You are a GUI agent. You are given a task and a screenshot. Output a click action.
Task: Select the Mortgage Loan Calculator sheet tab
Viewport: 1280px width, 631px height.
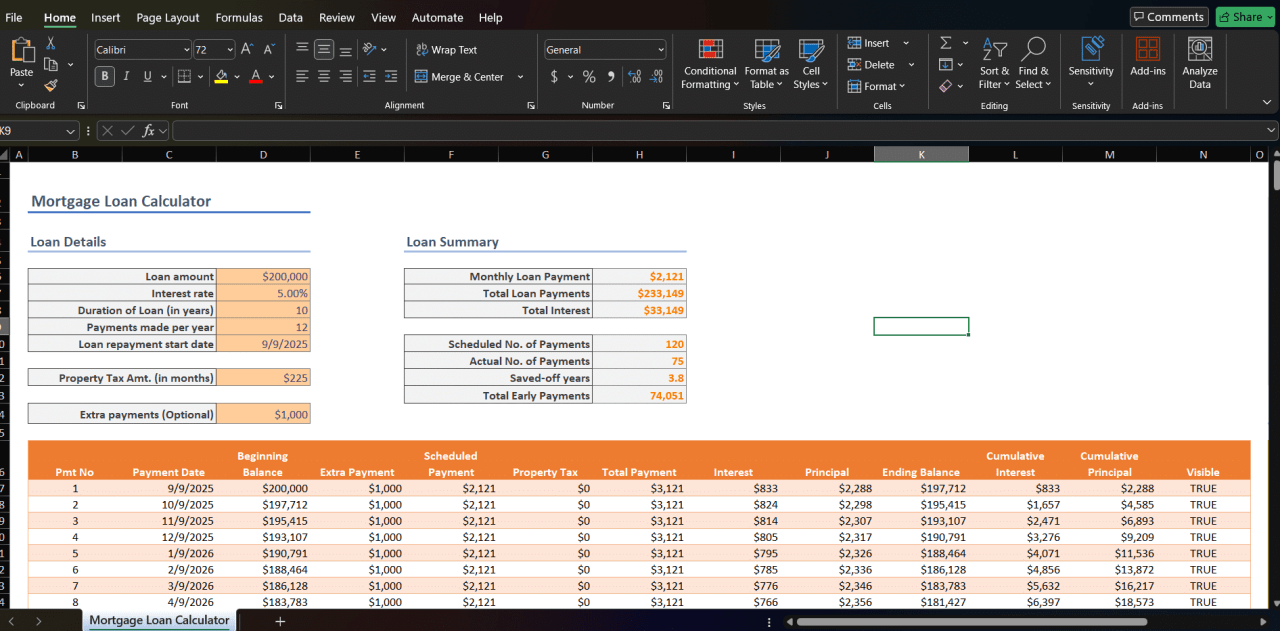pos(159,620)
